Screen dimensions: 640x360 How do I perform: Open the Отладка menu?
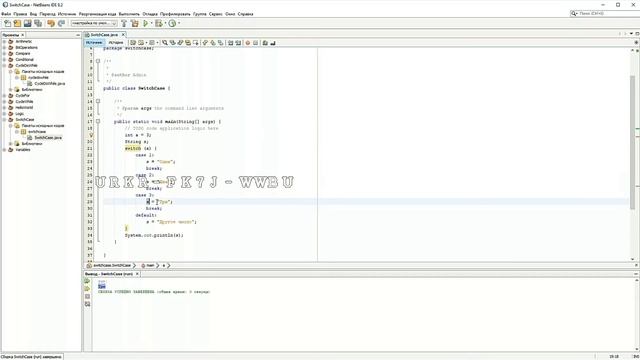(150, 14)
